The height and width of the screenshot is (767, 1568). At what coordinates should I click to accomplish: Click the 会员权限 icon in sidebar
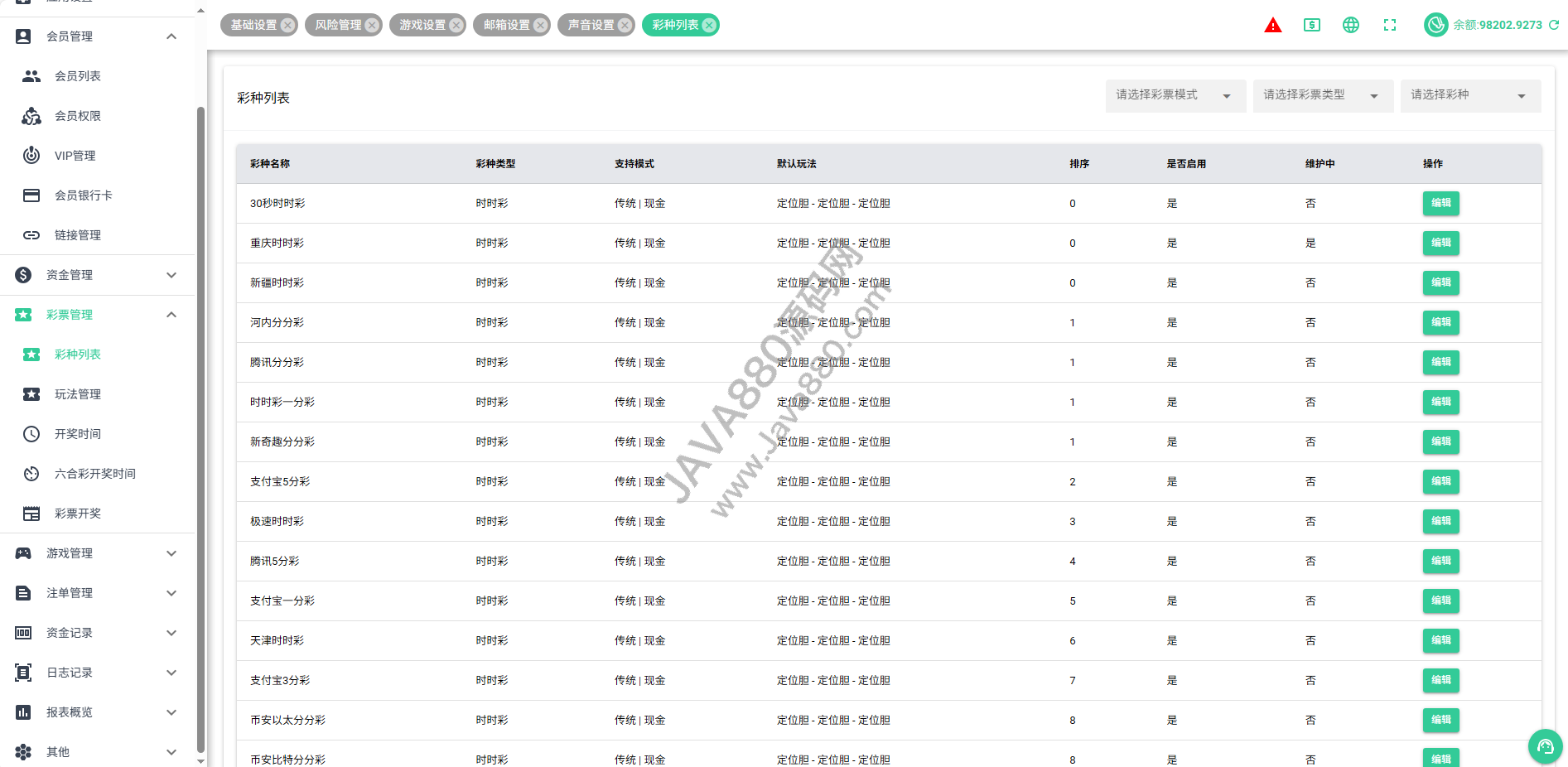coord(31,116)
